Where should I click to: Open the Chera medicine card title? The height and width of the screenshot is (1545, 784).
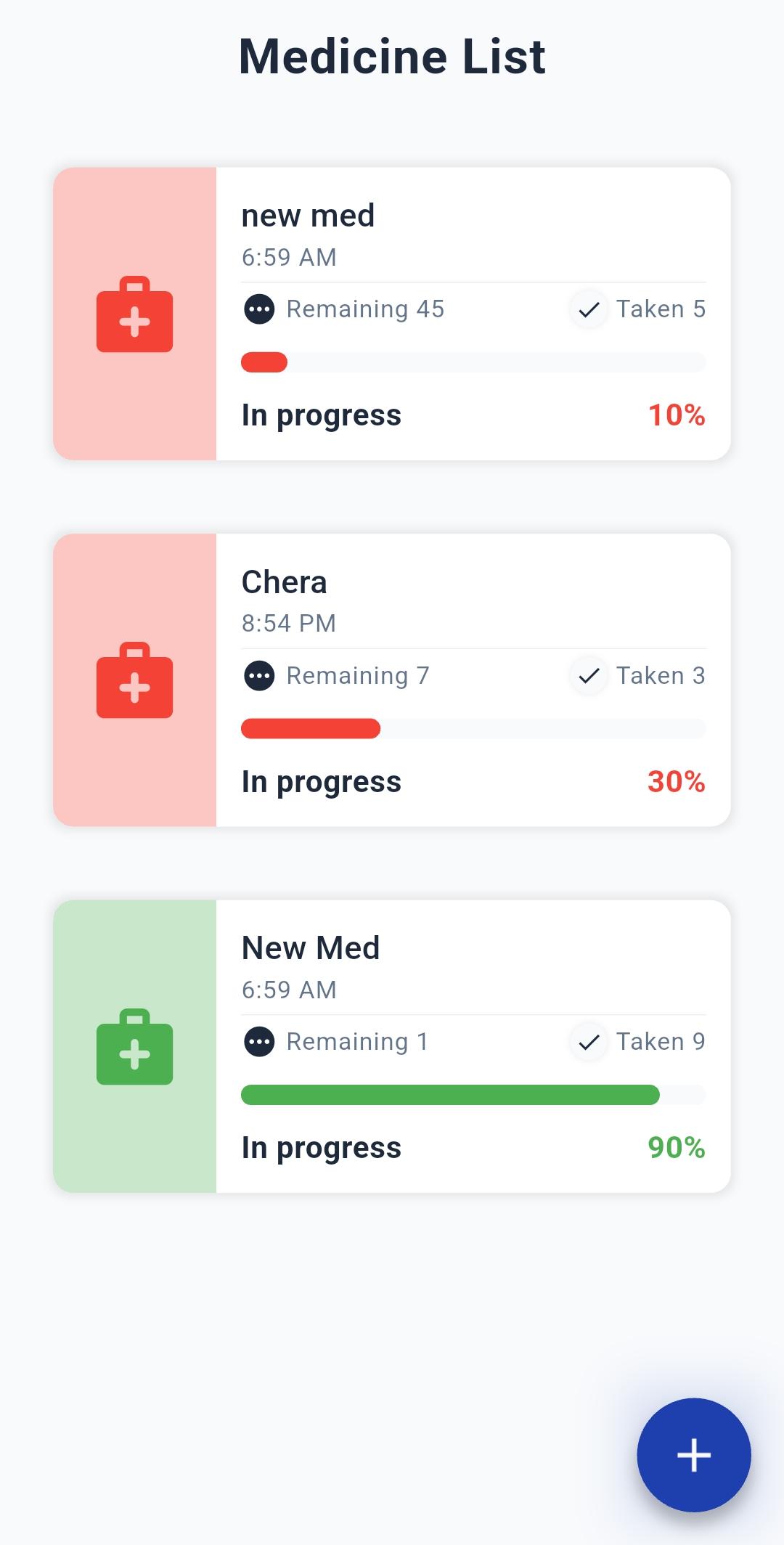[285, 582]
